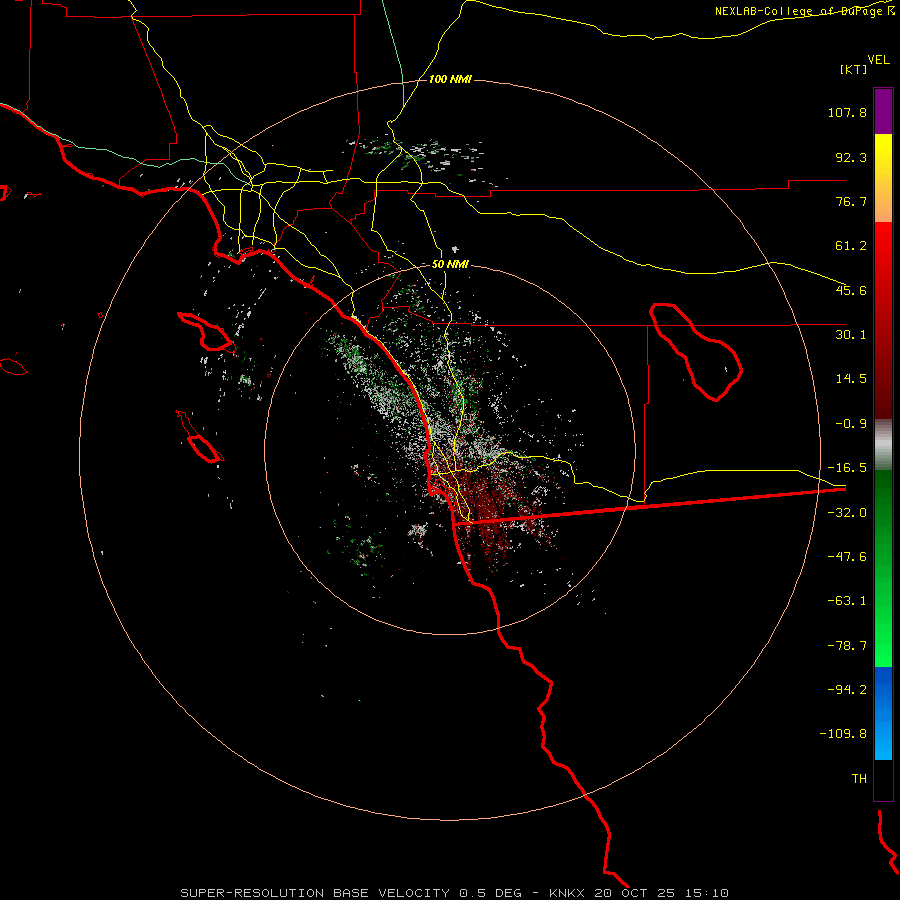The width and height of the screenshot is (900, 900).
Task: Select the 76.7 legend value
Action: pos(851,201)
